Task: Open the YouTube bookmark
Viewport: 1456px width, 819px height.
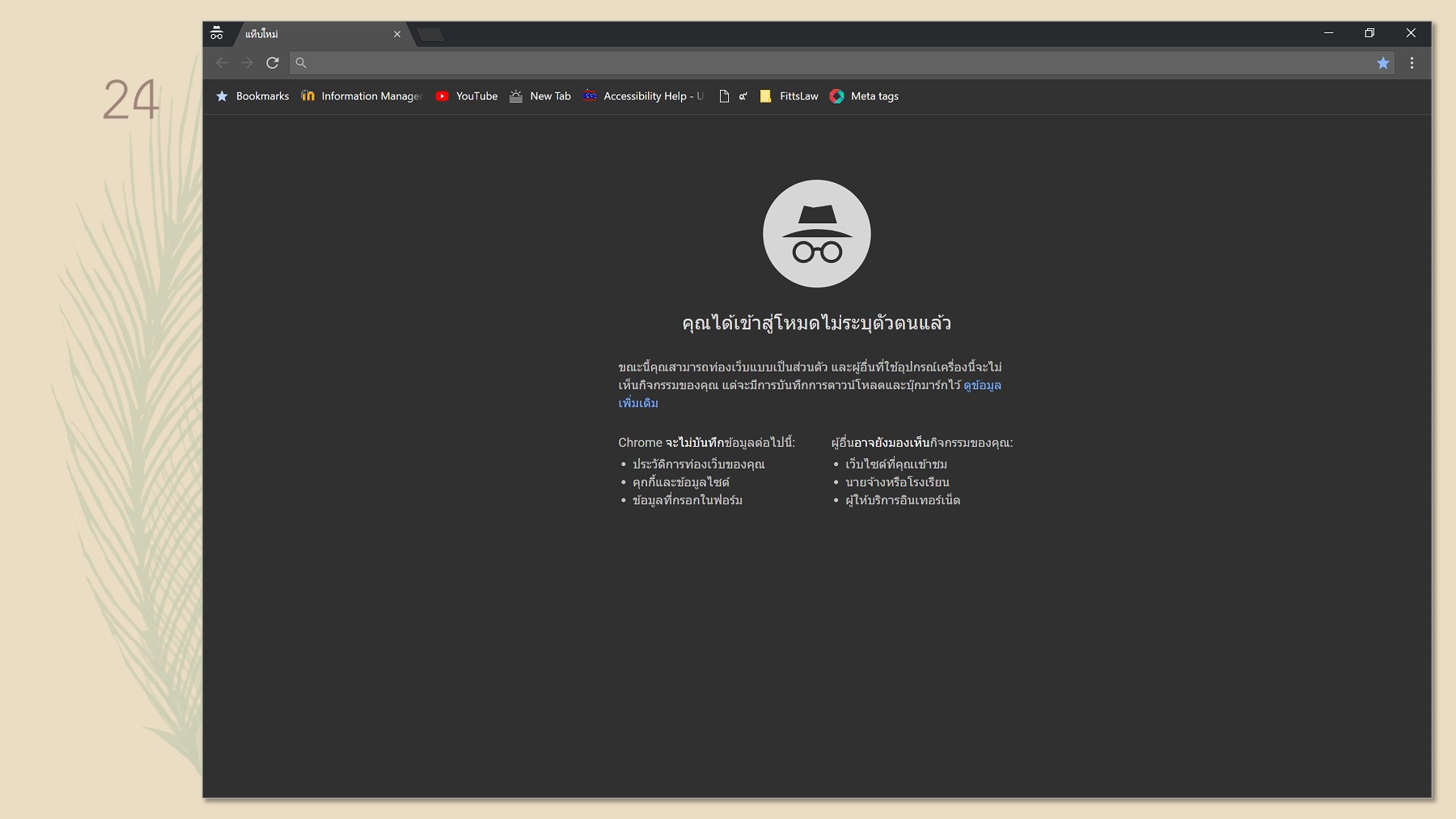Action: point(467,96)
